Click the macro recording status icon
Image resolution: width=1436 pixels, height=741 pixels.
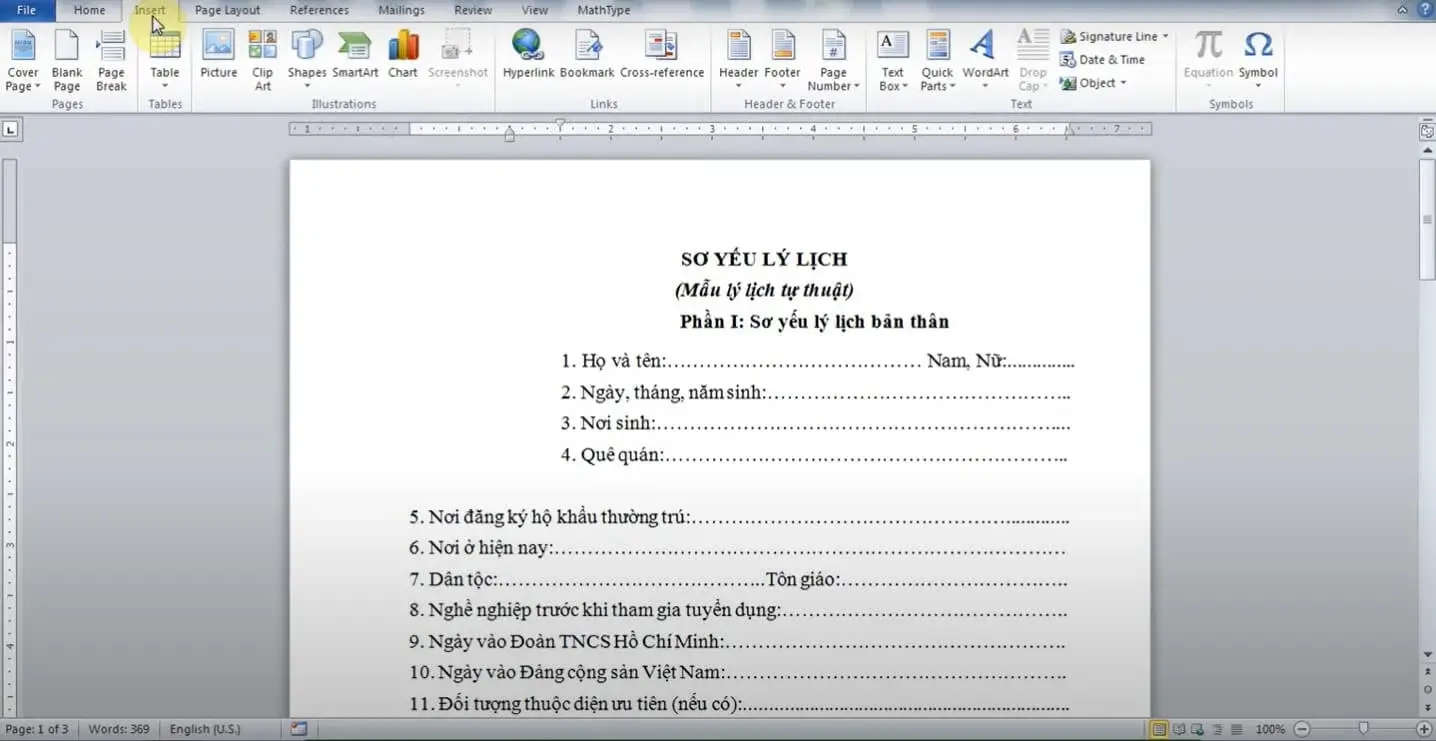pos(299,729)
